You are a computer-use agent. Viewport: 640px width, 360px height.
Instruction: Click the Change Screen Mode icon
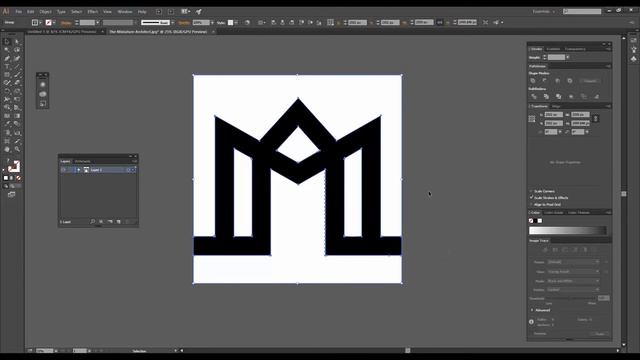point(11,195)
